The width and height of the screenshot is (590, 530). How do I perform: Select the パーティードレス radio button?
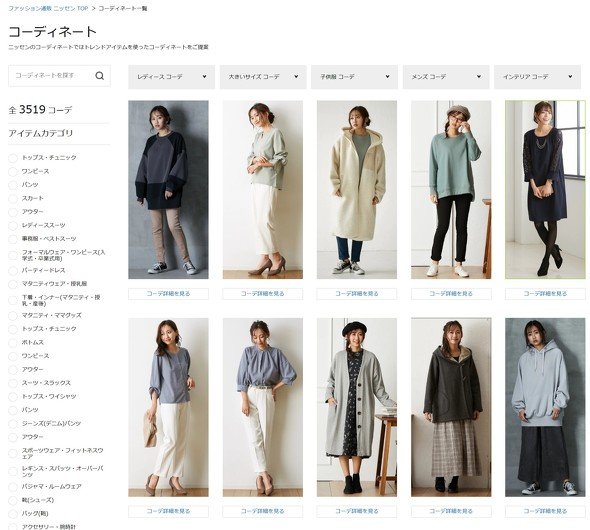(x=13, y=271)
